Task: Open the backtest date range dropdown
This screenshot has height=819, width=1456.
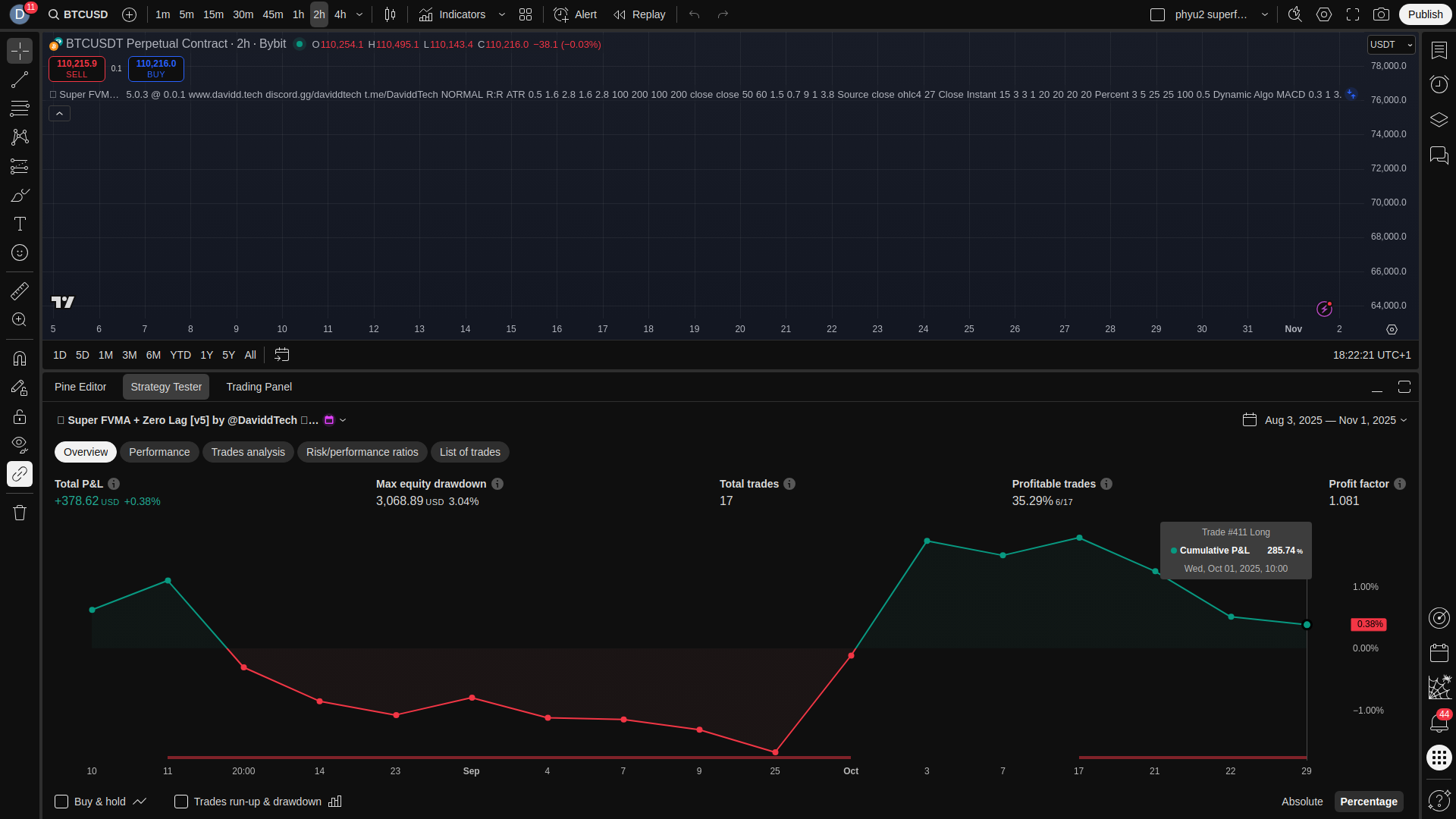Action: pyautogui.click(x=1335, y=420)
